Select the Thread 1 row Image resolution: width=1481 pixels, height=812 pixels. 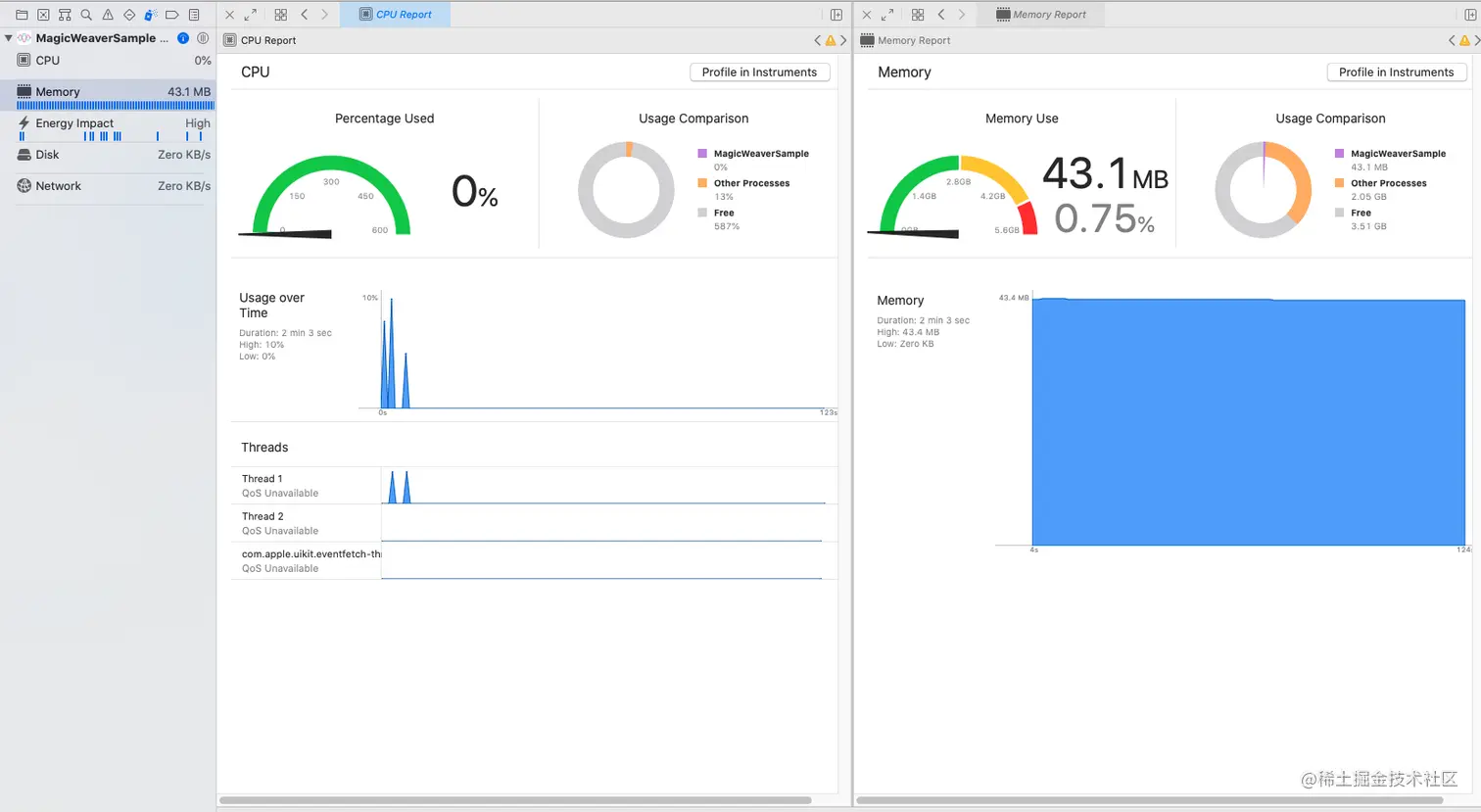point(534,486)
